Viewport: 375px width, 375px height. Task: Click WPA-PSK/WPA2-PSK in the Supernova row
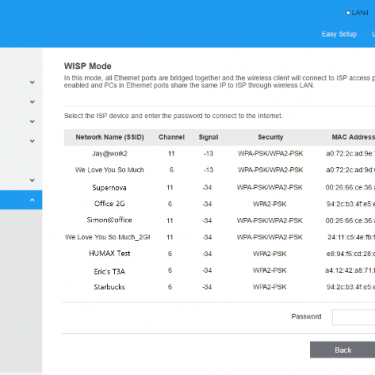pyautogui.click(x=269, y=188)
